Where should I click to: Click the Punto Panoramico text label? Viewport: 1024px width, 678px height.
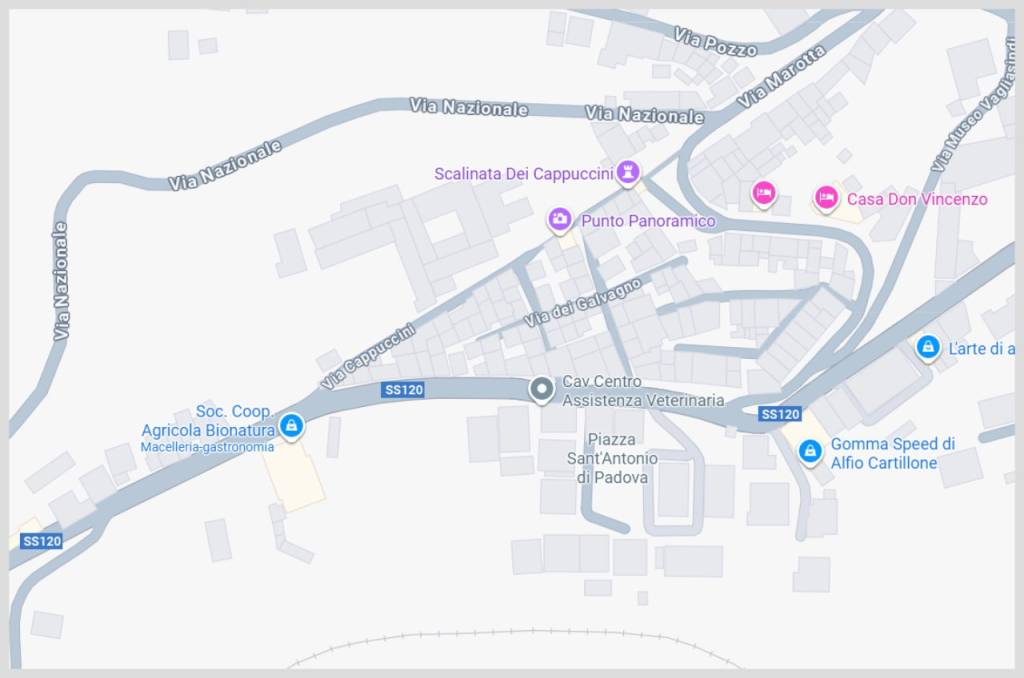(648, 221)
